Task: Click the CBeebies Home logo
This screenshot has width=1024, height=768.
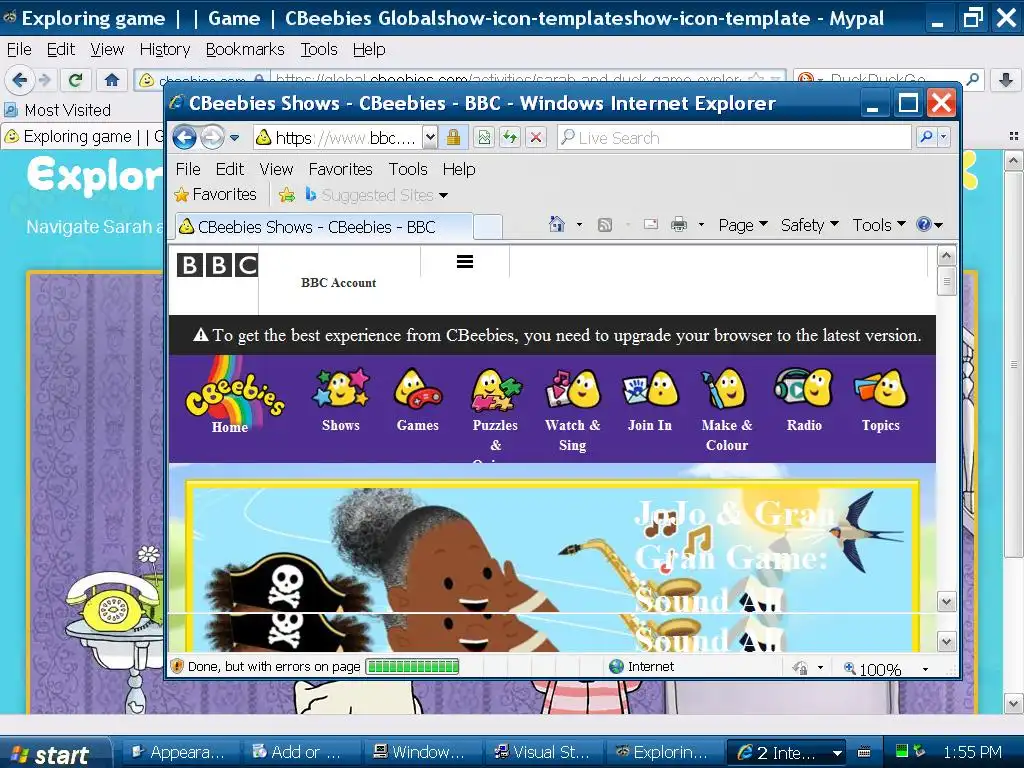Action: click(x=234, y=396)
